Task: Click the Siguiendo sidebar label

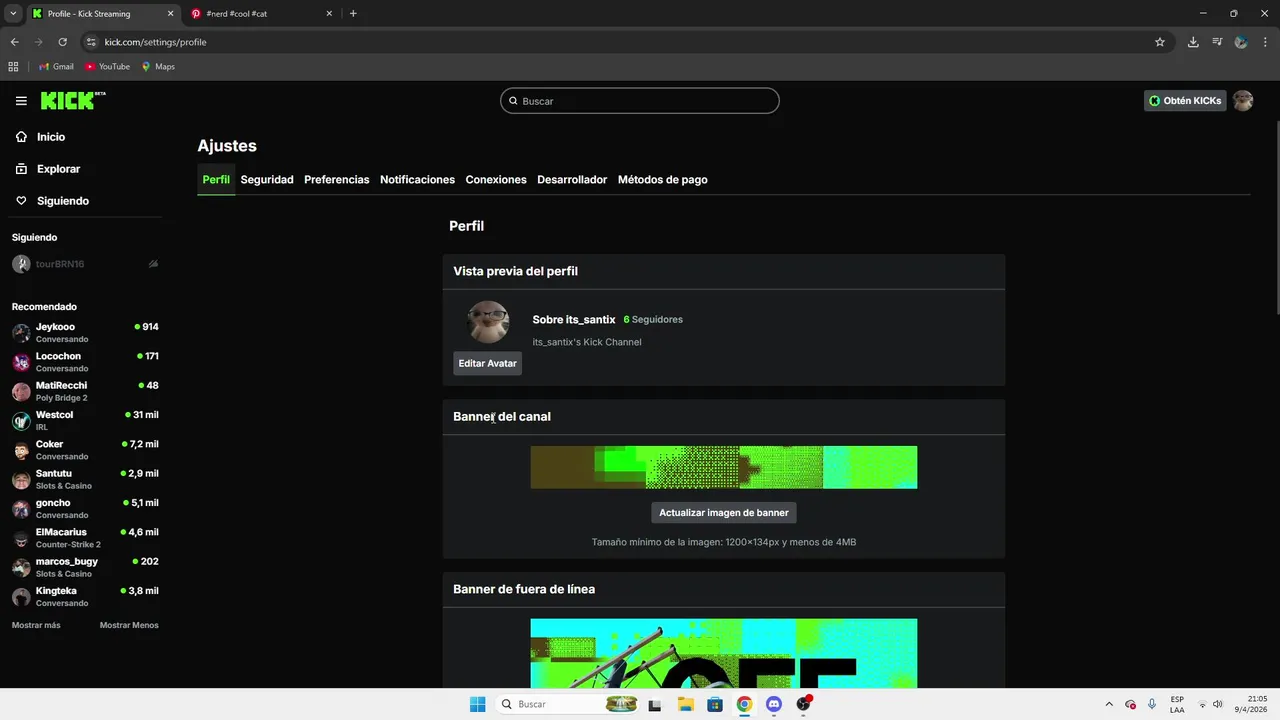Action: 63,201
